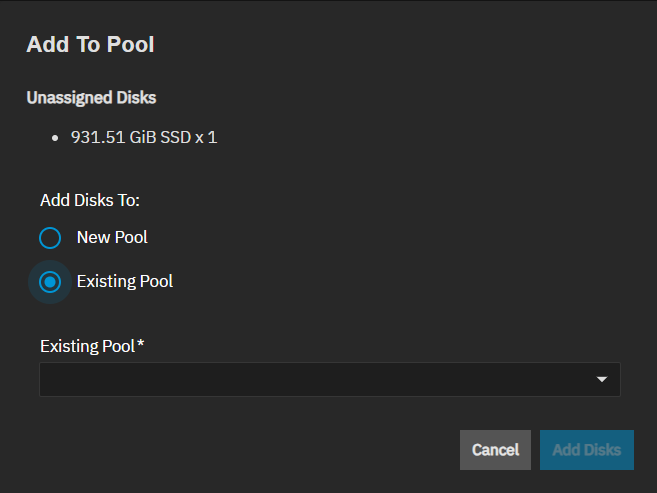Select the New Pool radio button

pyautogui.click(x=50, y=238)
